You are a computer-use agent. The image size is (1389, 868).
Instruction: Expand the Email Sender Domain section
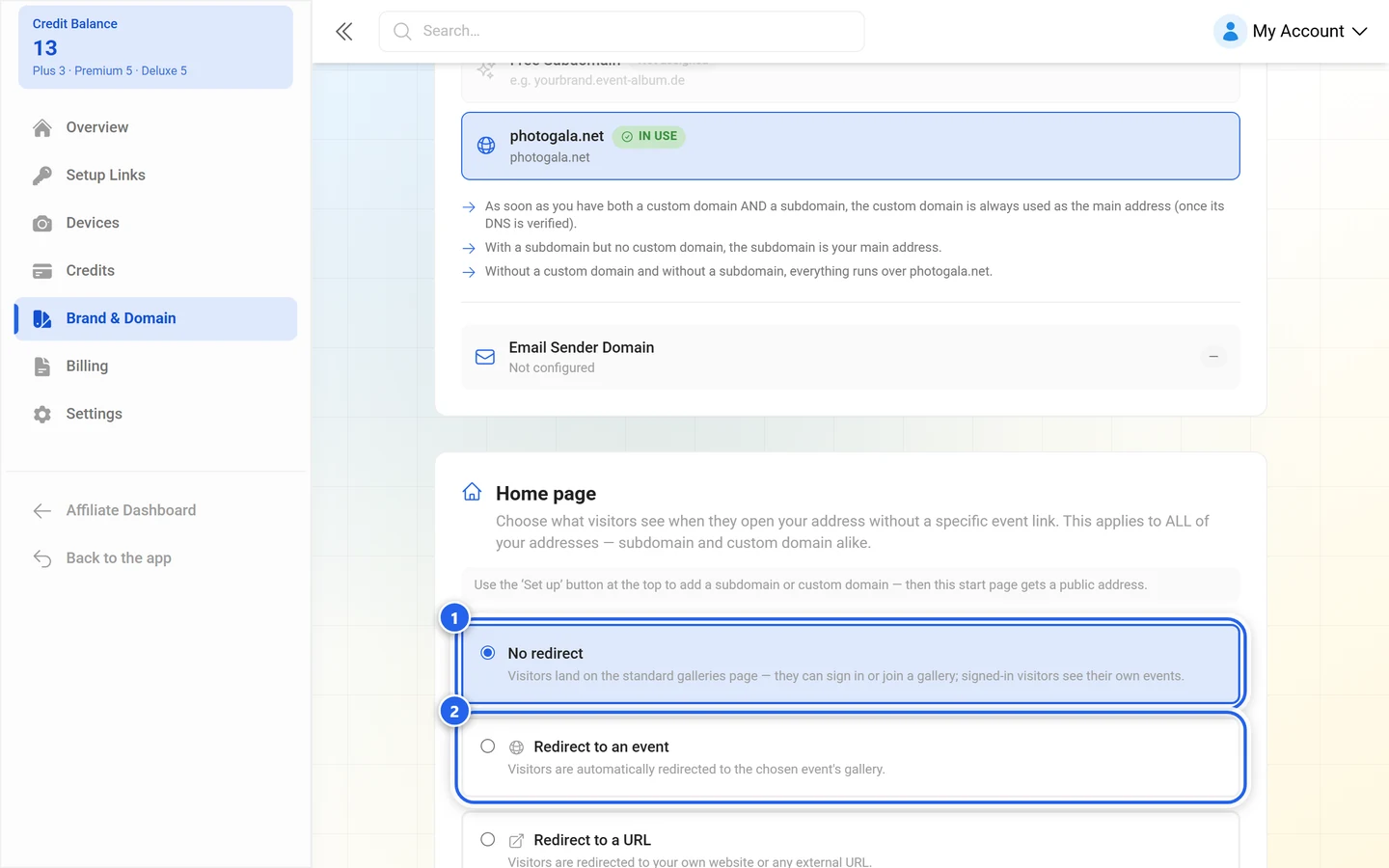tap(851, 357)
